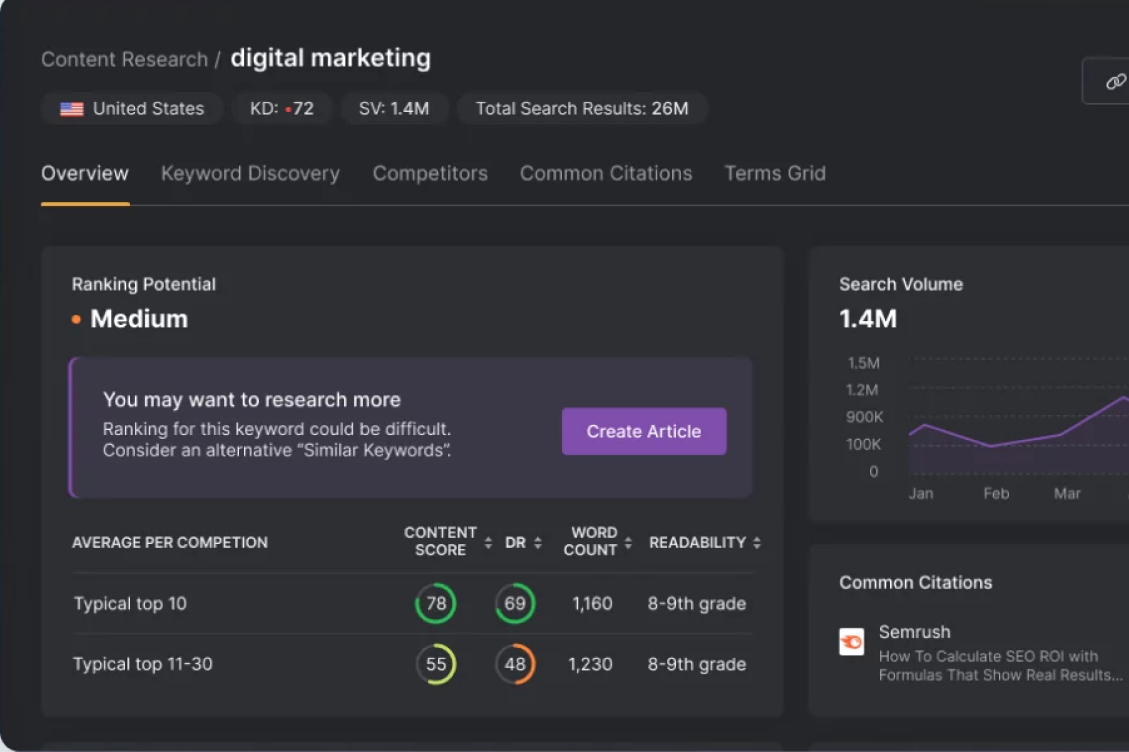Select the Common Citations tab
The height and width of the screenshot is (752, 1129).
(x=606, y=173)
